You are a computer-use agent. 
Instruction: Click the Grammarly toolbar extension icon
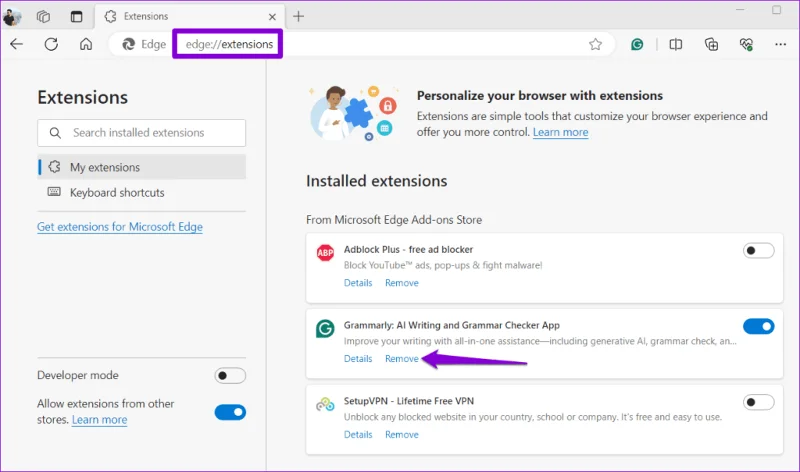pyautogui.click(x=637, y=44)
